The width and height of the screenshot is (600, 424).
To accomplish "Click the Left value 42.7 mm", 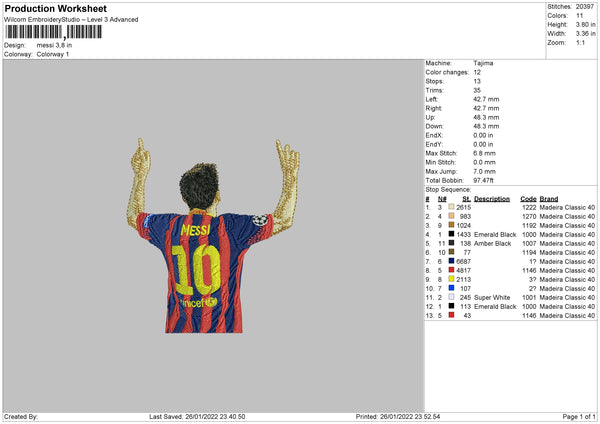I will click(x=486, y=99).
